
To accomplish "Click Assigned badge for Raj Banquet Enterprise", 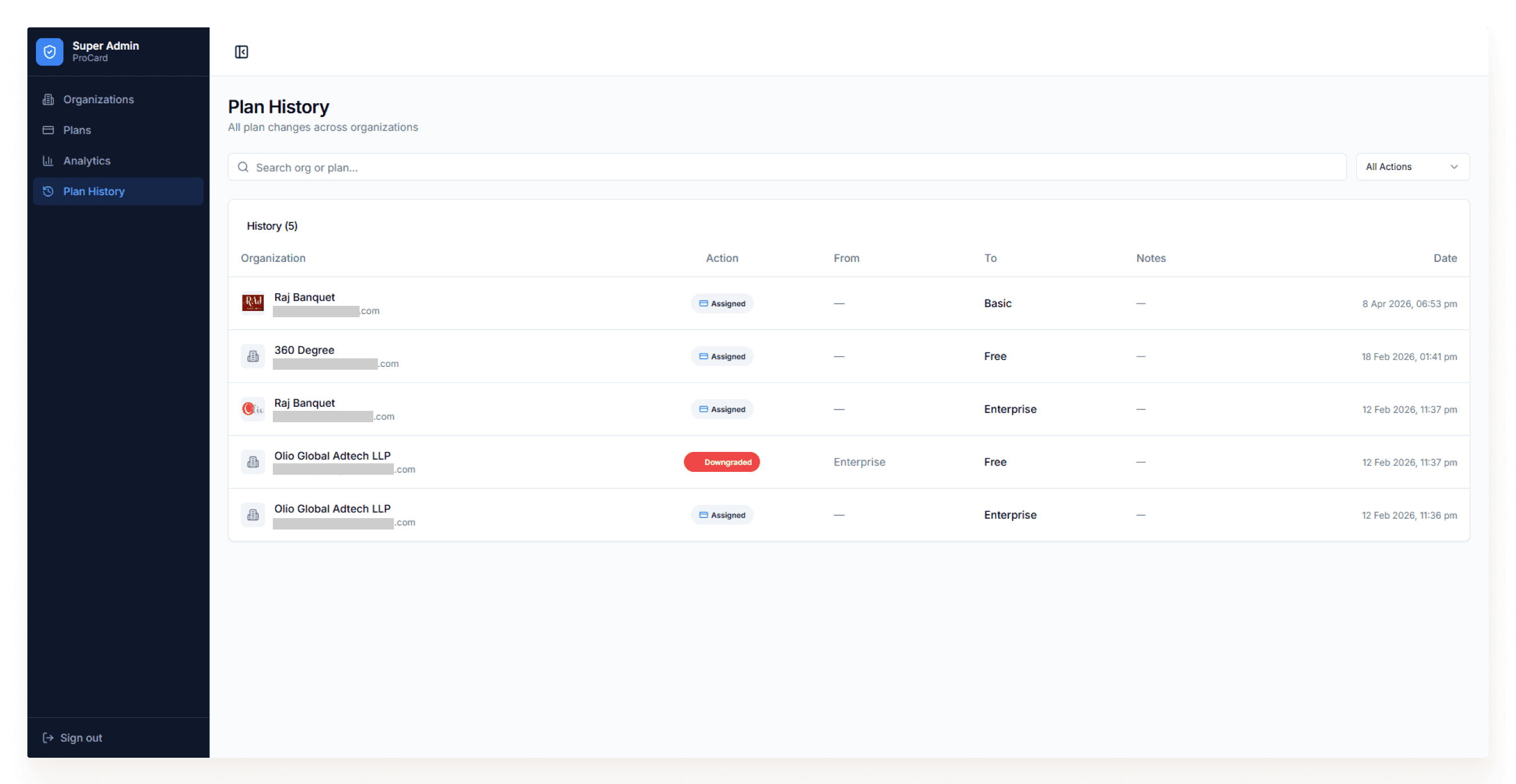I will (x=722, y=409).
